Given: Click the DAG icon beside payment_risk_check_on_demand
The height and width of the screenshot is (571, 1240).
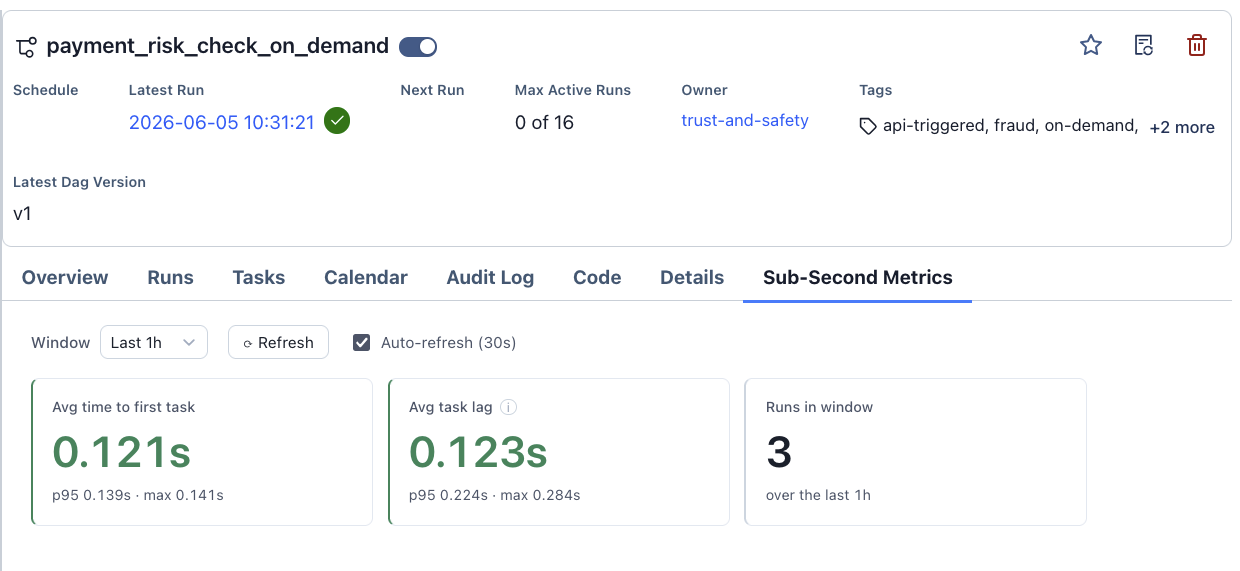Looking at the screenshot, I should (27, 46).
